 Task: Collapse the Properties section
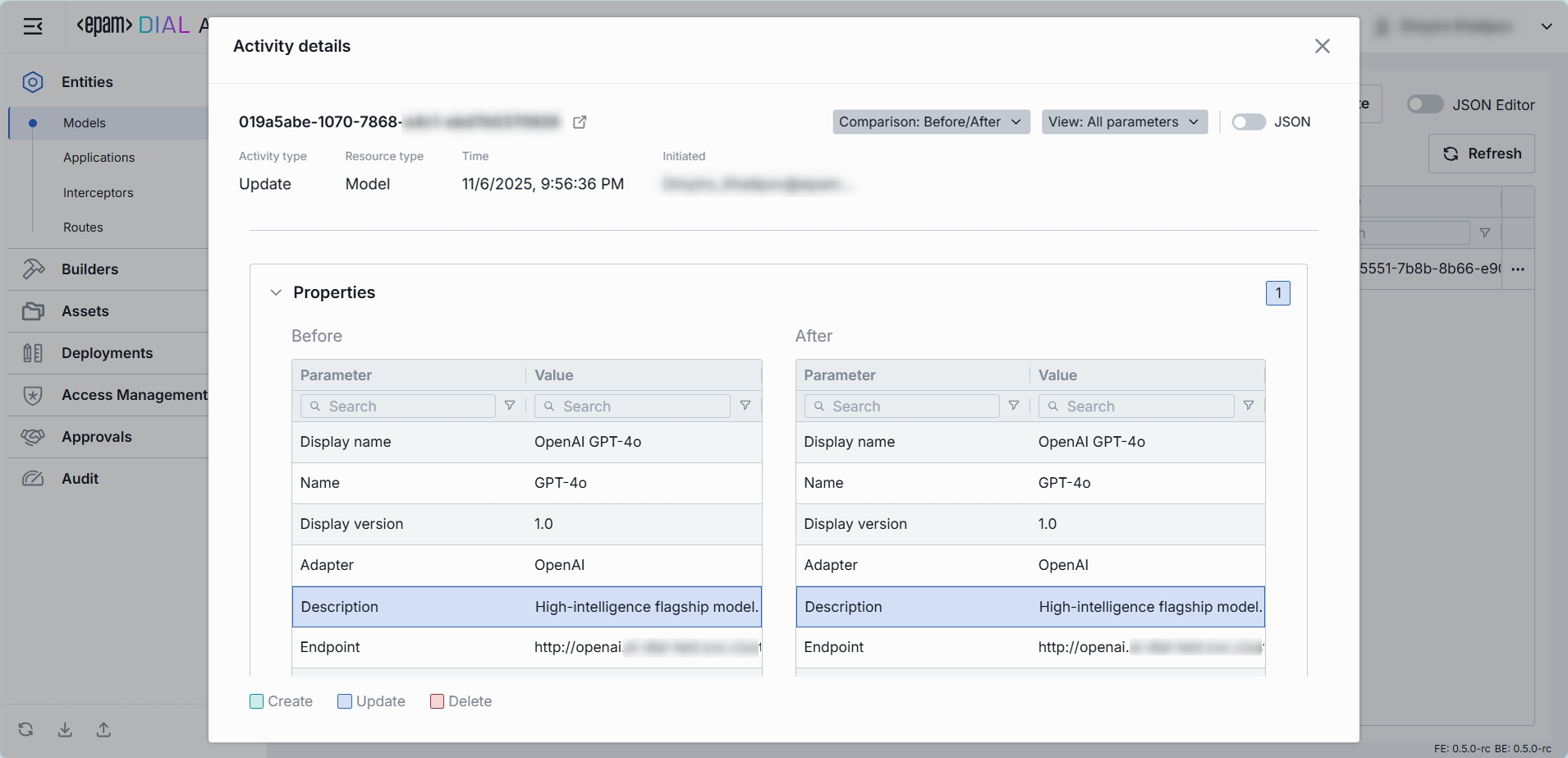click(x=276, y=293)
